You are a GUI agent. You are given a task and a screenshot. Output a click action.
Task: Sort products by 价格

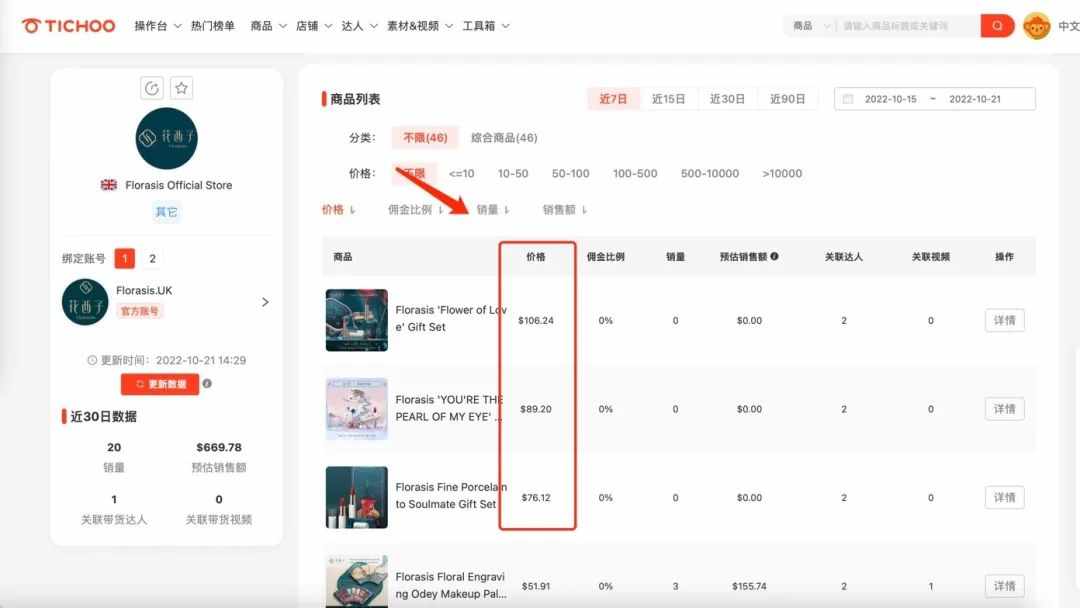338,209
